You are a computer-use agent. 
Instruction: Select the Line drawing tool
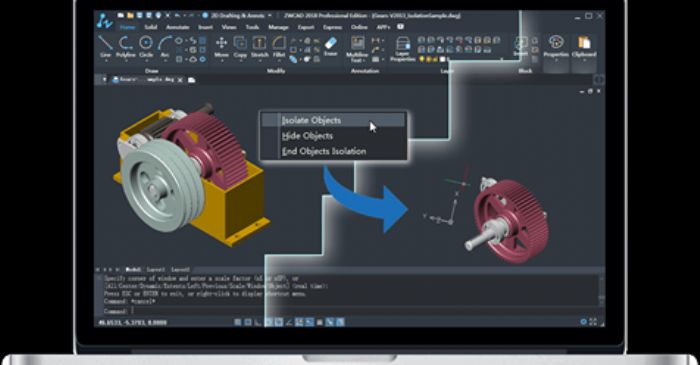click(x=105, y=46)
